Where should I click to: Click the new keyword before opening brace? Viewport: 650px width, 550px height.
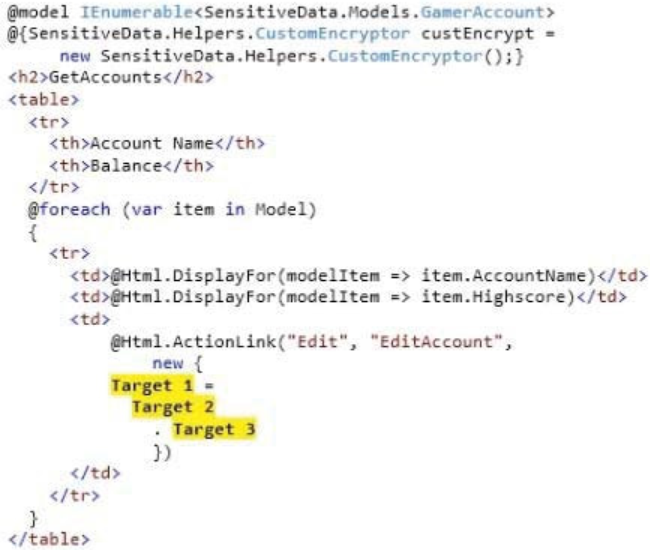167,363
